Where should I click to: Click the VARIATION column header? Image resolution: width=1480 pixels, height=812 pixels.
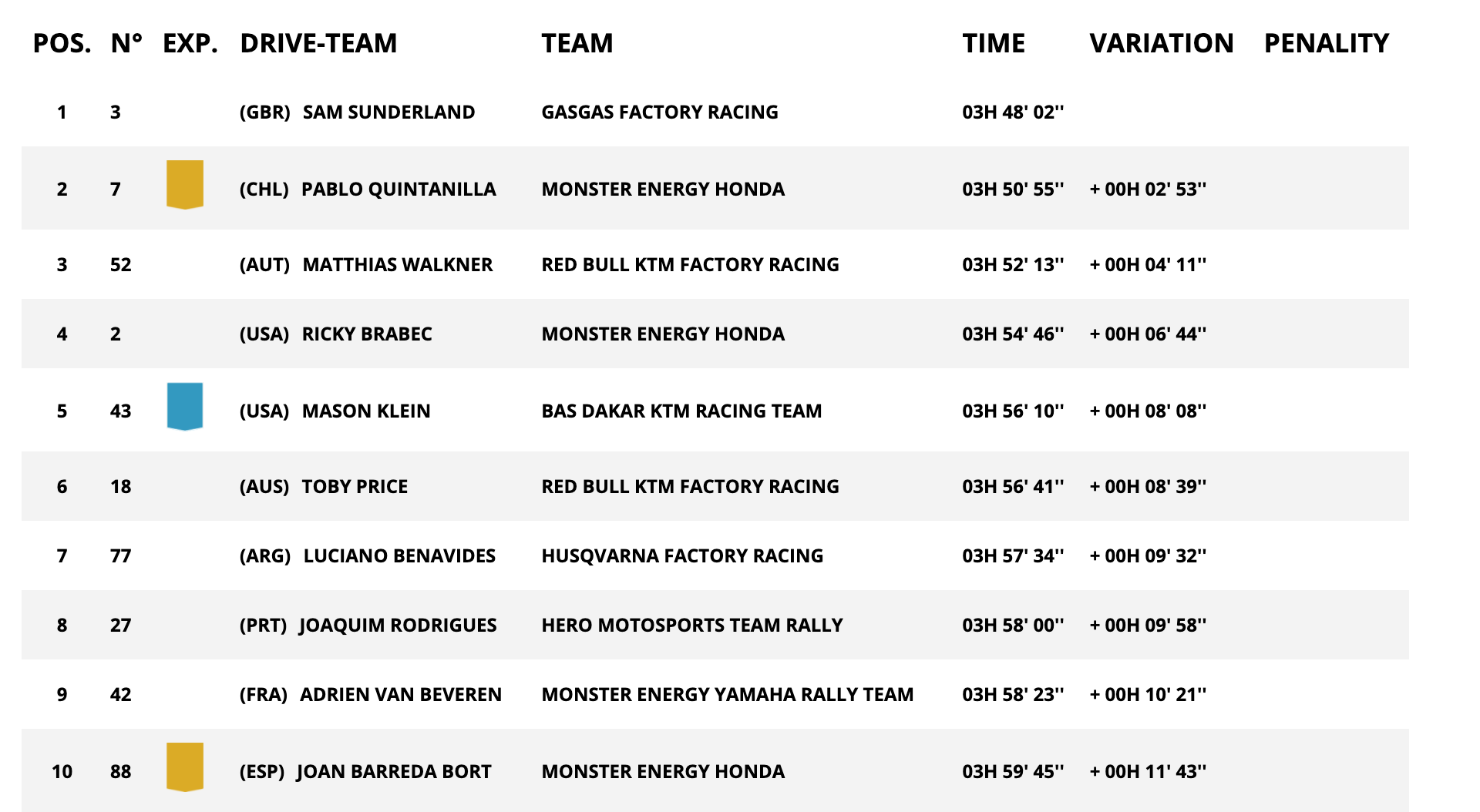[x=1162, y=43]
